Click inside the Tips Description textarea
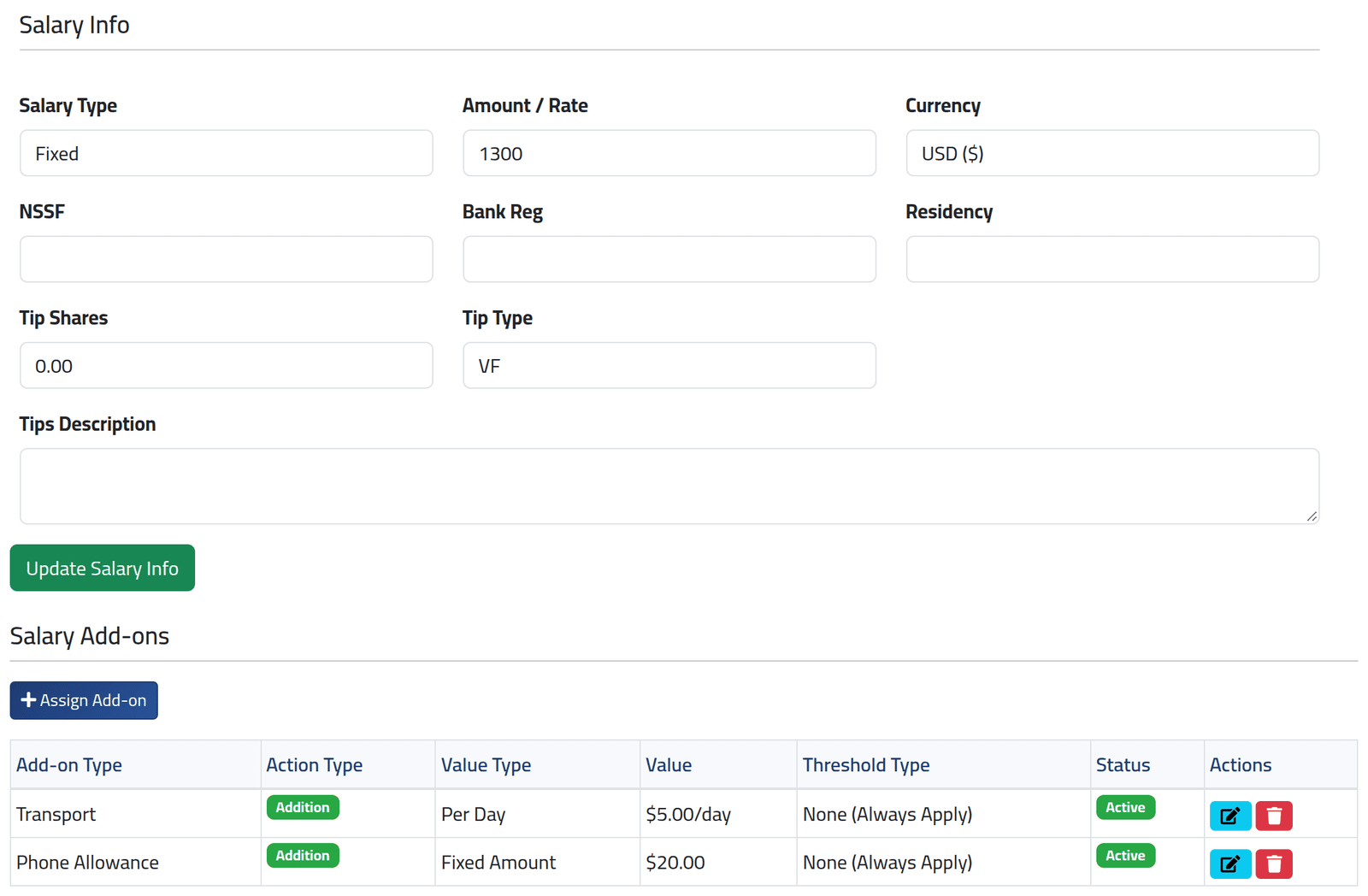 coord(669,486)
